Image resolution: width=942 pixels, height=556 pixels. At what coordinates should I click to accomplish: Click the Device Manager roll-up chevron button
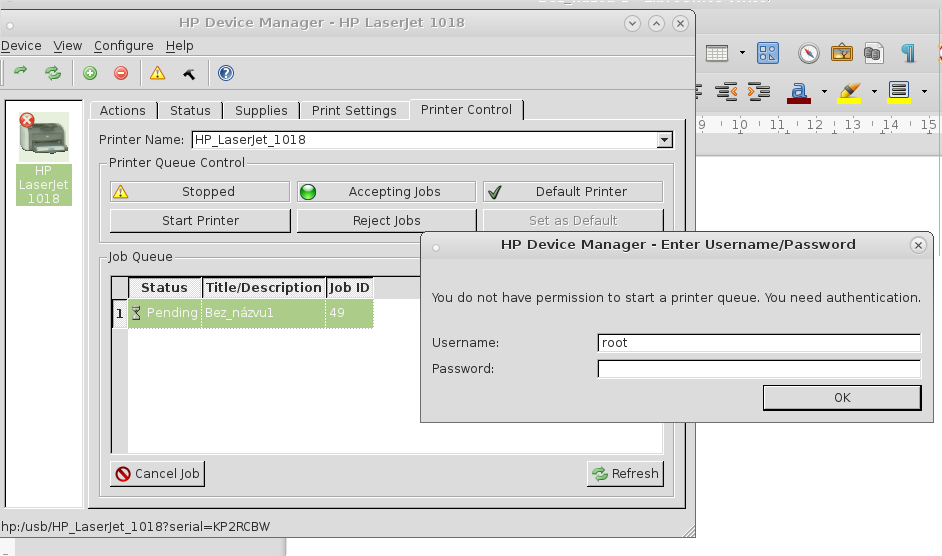pyautogui.click(x=632, y=23)
